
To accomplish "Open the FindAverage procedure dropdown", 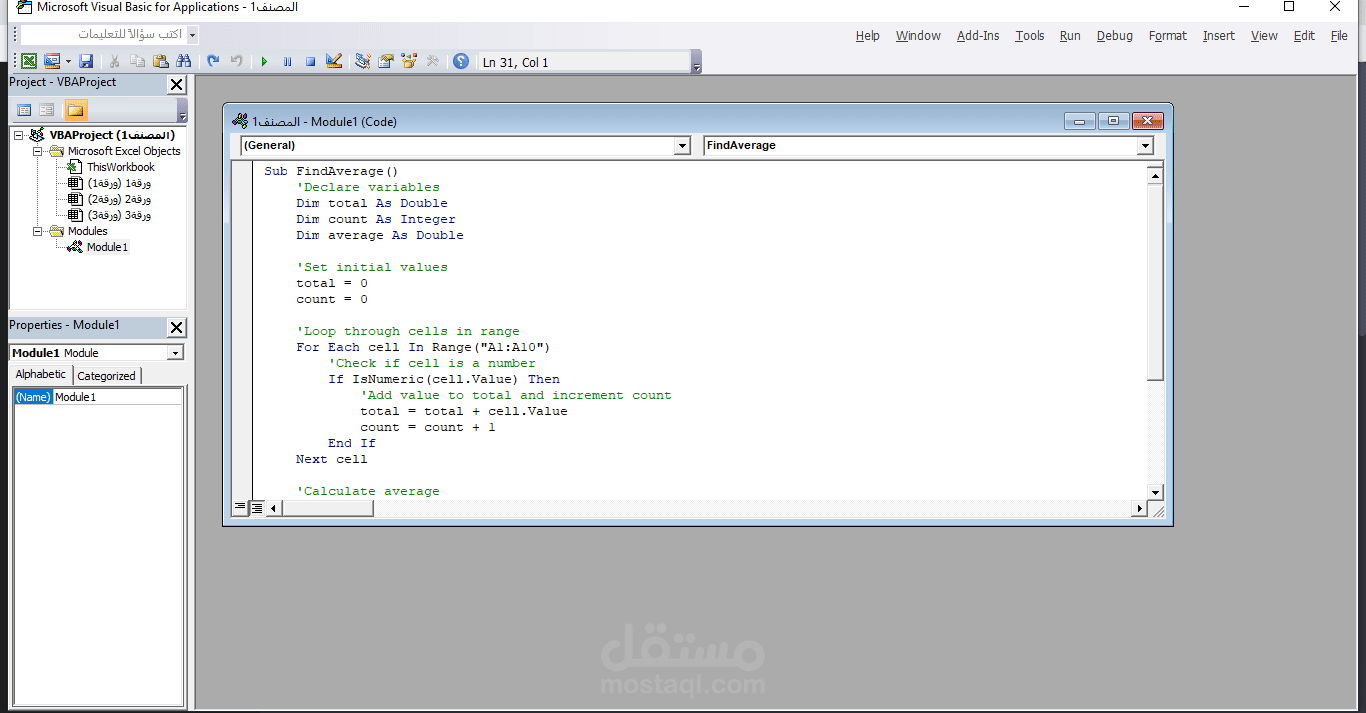I will pos(1145,146).
